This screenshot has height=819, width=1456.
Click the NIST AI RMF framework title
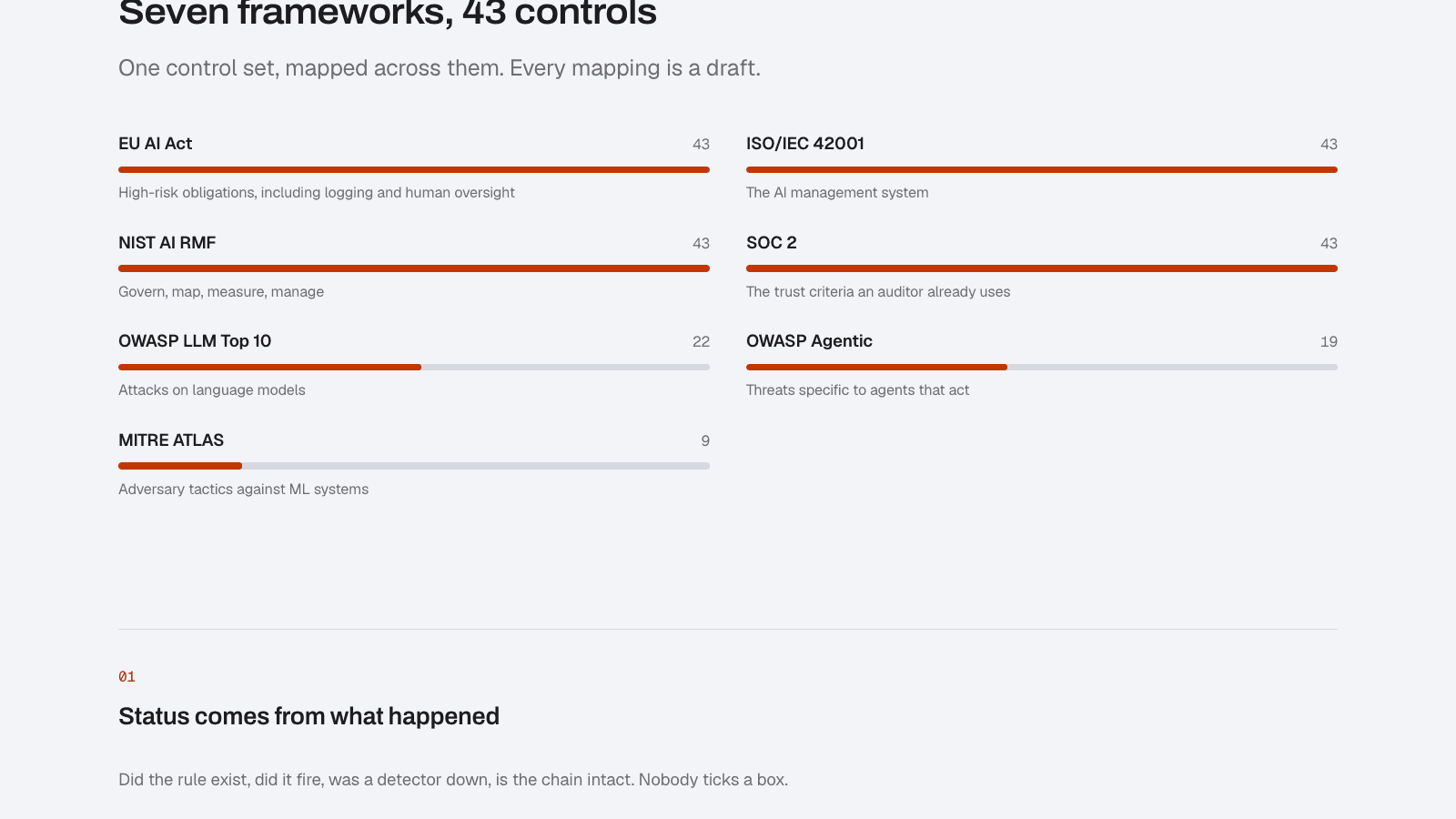pyautogui.click(x=167, y=243)
